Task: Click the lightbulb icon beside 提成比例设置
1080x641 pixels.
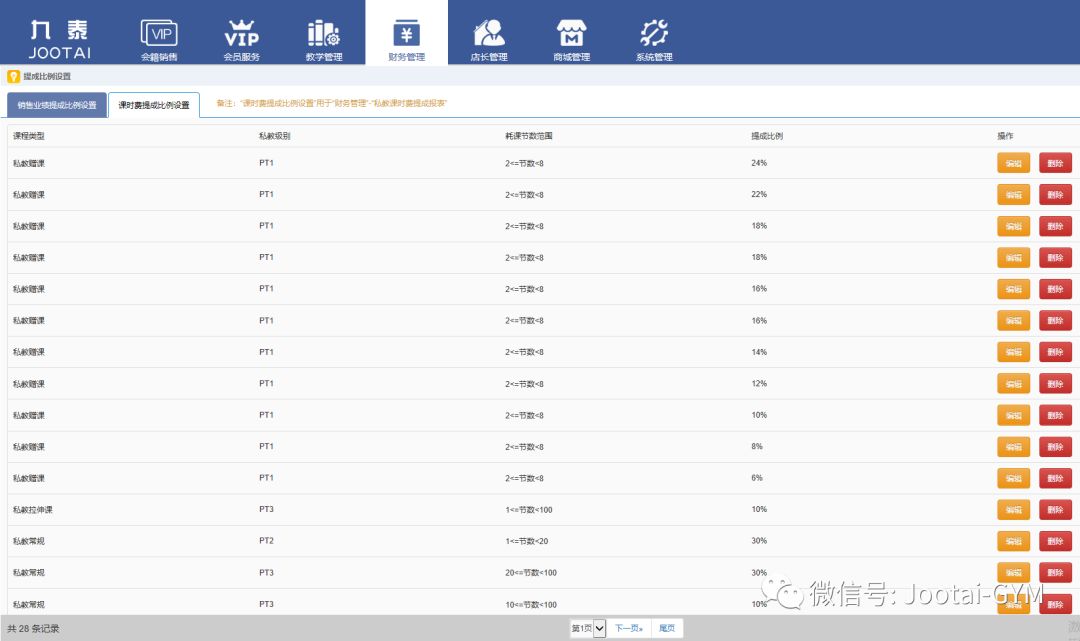Action: pyautogui.click(x=13, y=76)
